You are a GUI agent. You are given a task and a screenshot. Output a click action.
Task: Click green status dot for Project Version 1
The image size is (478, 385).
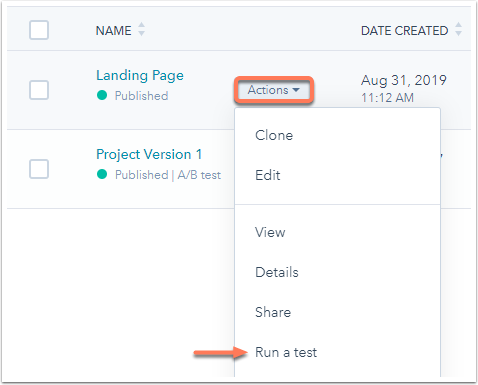coord(102,174)
